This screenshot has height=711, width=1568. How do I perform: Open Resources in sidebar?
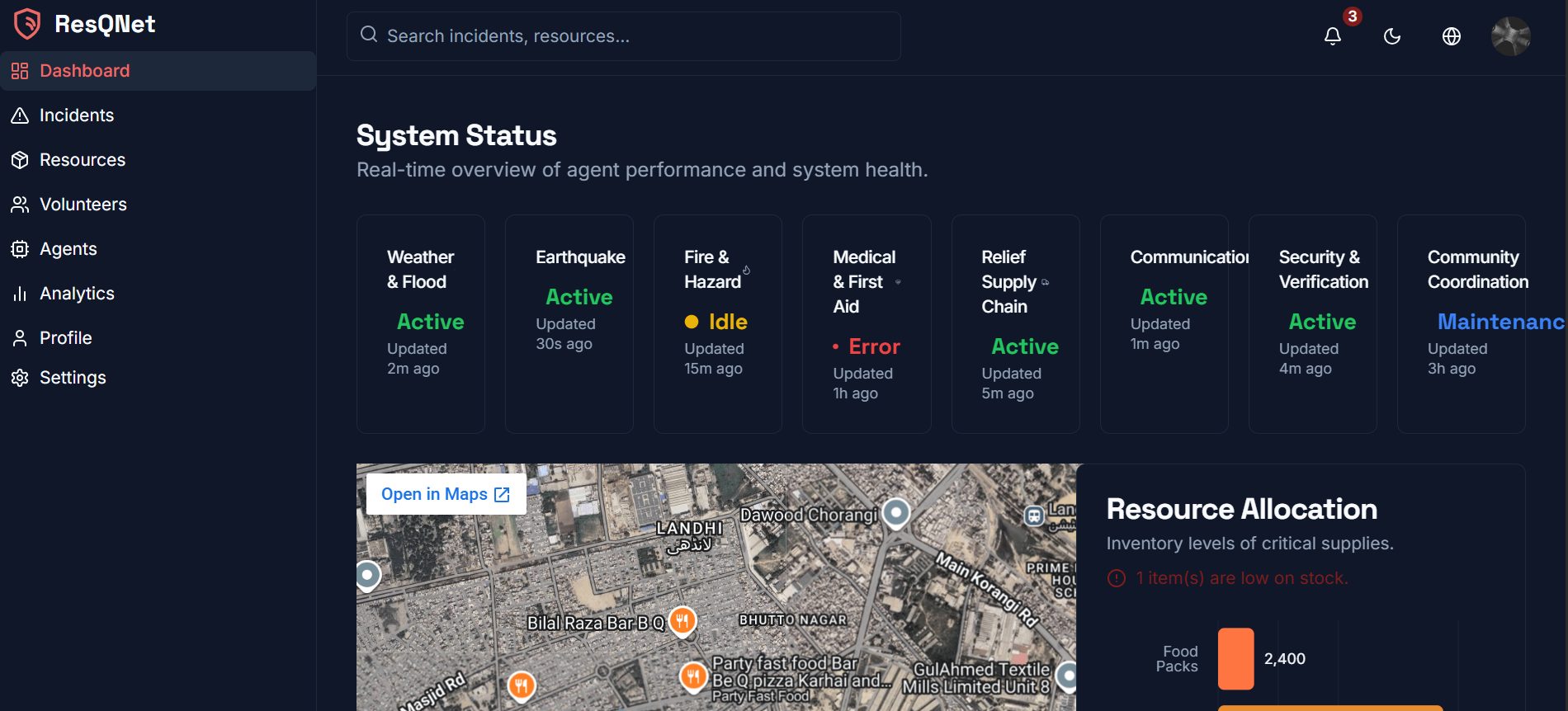coord(82,160)
